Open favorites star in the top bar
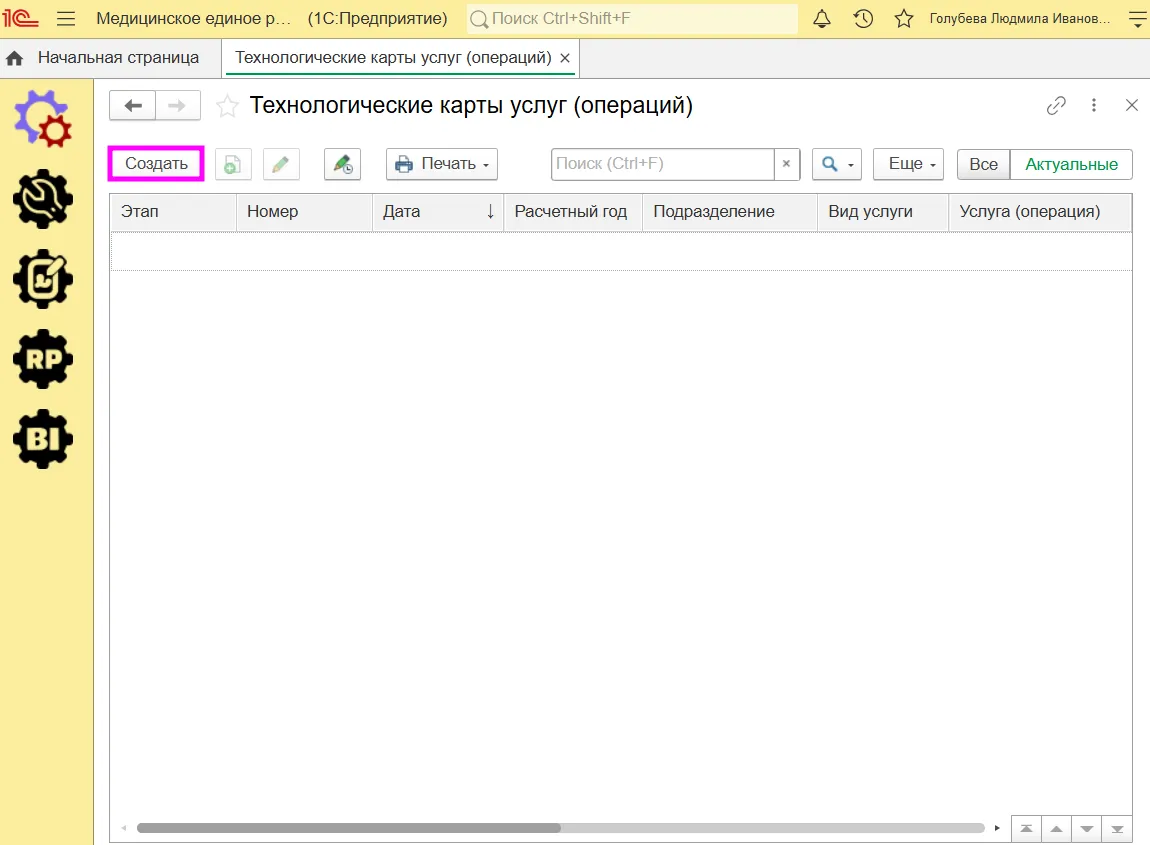 tap(904, 19)
